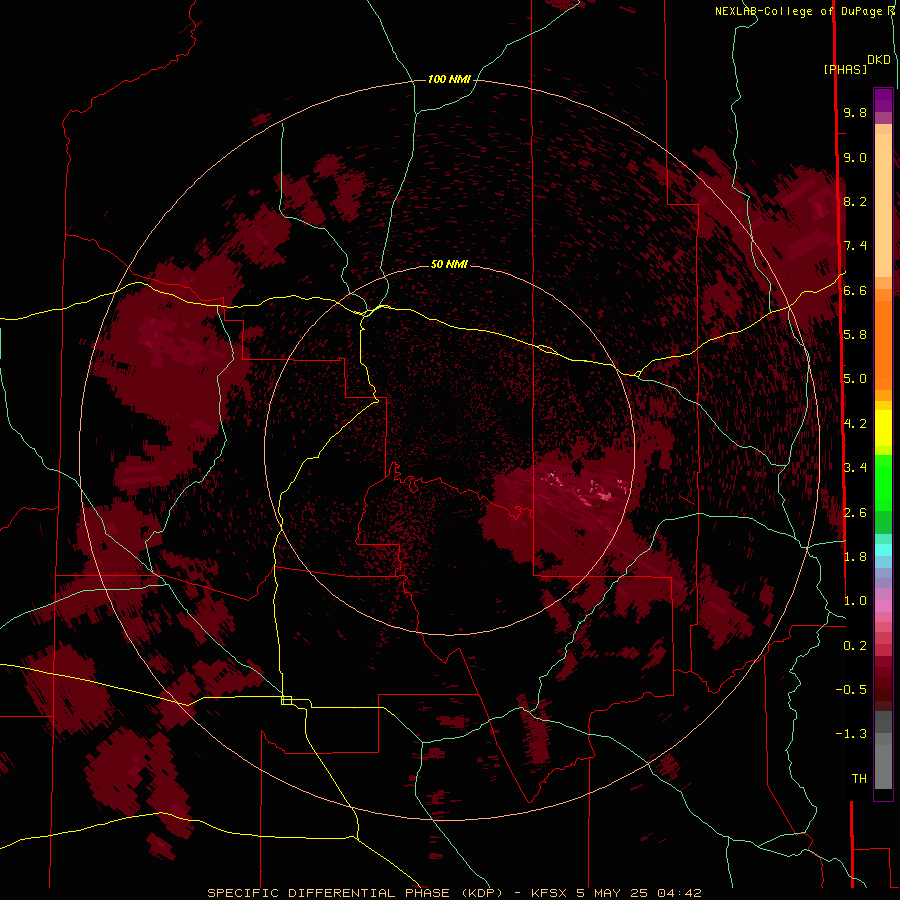This screenshot has height=900, width=900.
Task: Pick the cyan segment of the color bar
Action: [x=883, y=550]
